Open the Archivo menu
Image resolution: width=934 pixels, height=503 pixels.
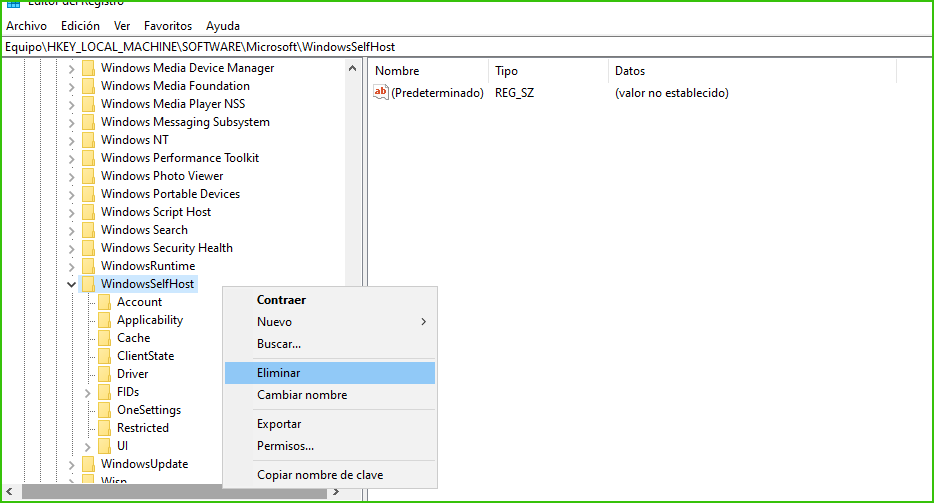pos(26,26)
